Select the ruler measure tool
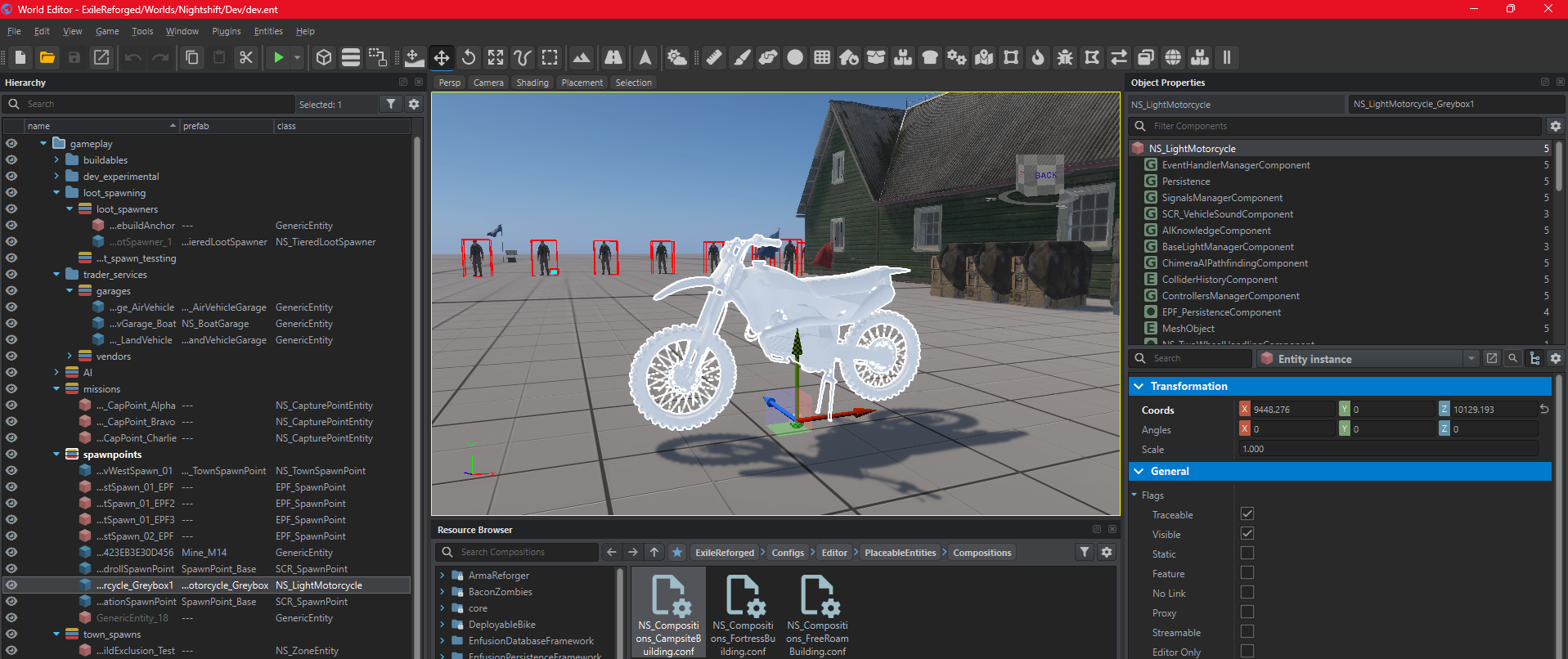 coord(715,57)
